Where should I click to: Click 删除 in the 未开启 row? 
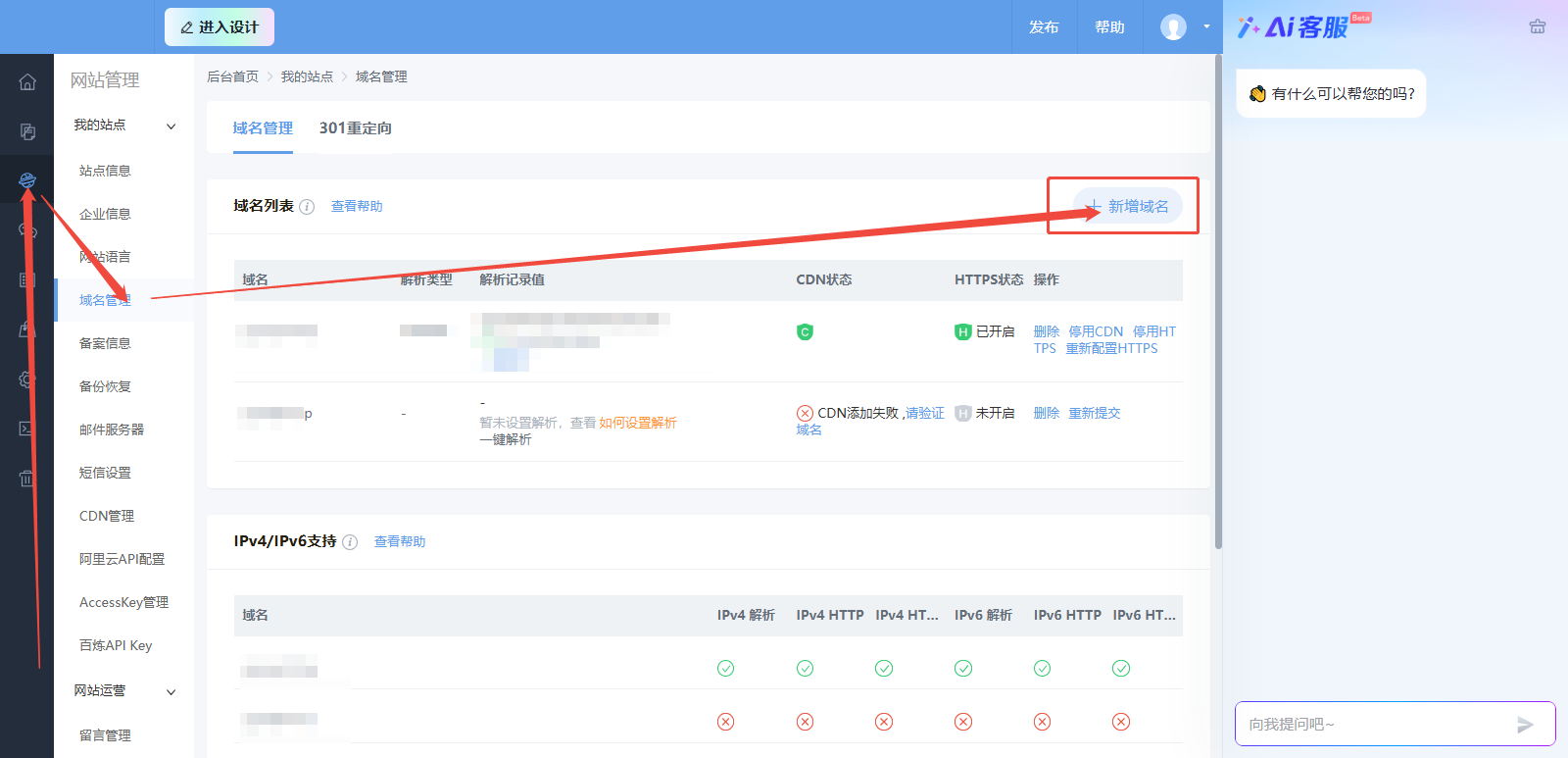tap(1047, 414)
